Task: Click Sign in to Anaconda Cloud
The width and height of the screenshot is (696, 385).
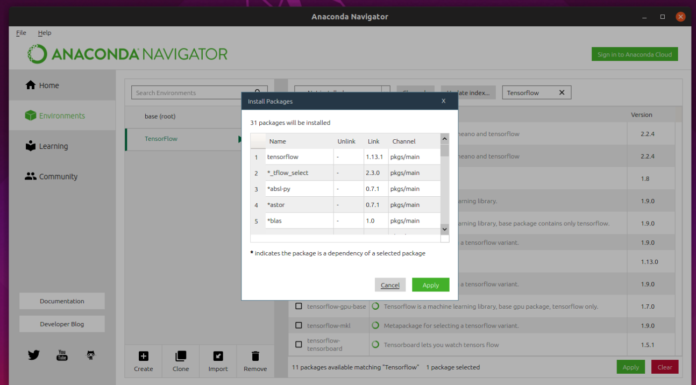Action: pyautogui.click(x=634, y=54)
